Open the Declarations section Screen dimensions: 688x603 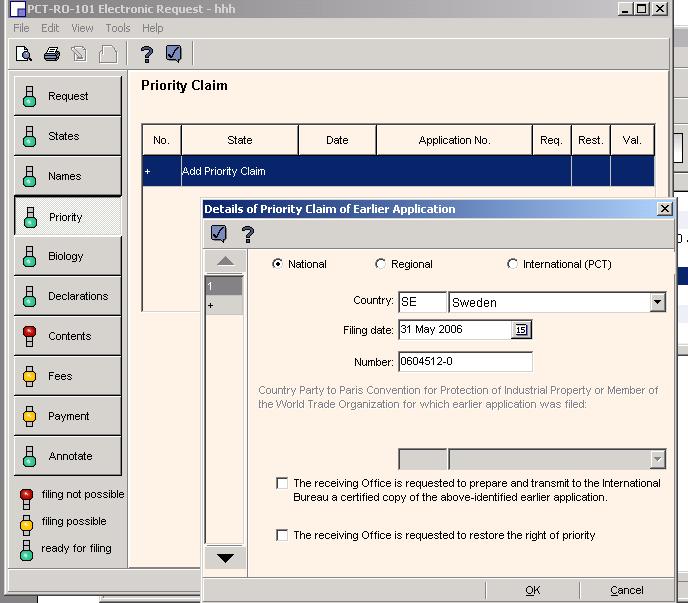68,296
